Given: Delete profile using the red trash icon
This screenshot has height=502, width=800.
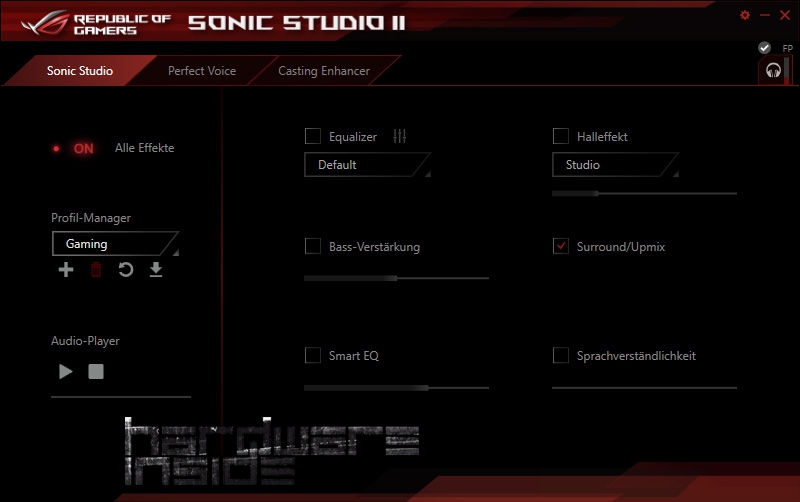Looking at the screenshot, I should pos(96,270).
